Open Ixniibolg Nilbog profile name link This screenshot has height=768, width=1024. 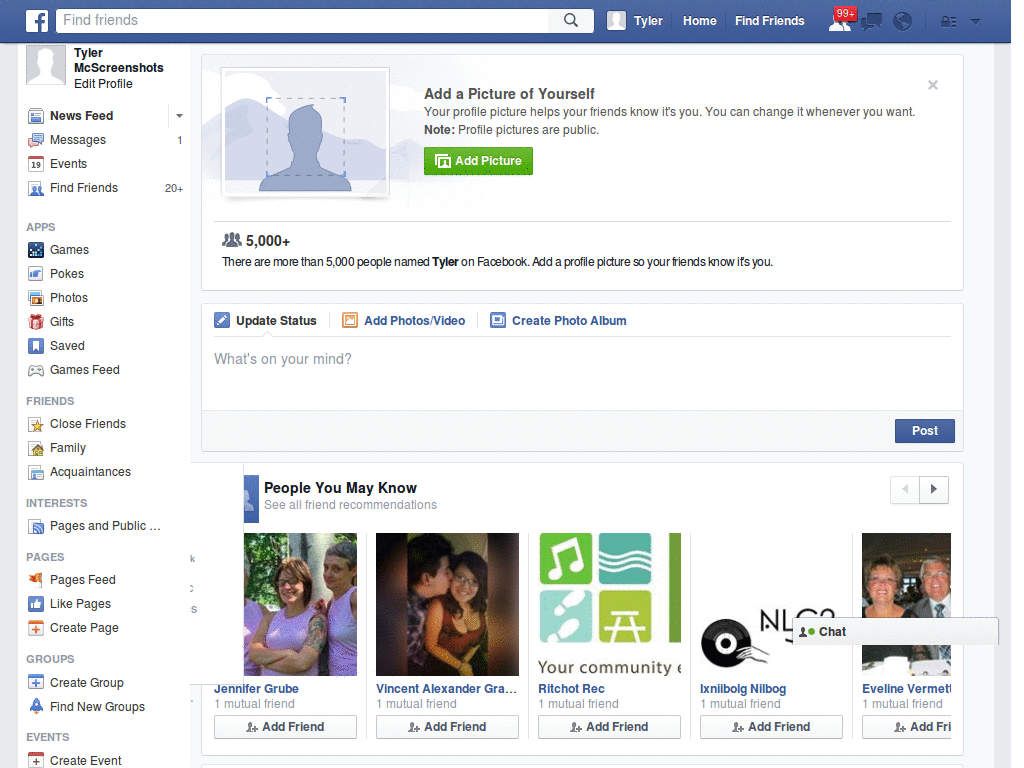click(x=743, y=689)
